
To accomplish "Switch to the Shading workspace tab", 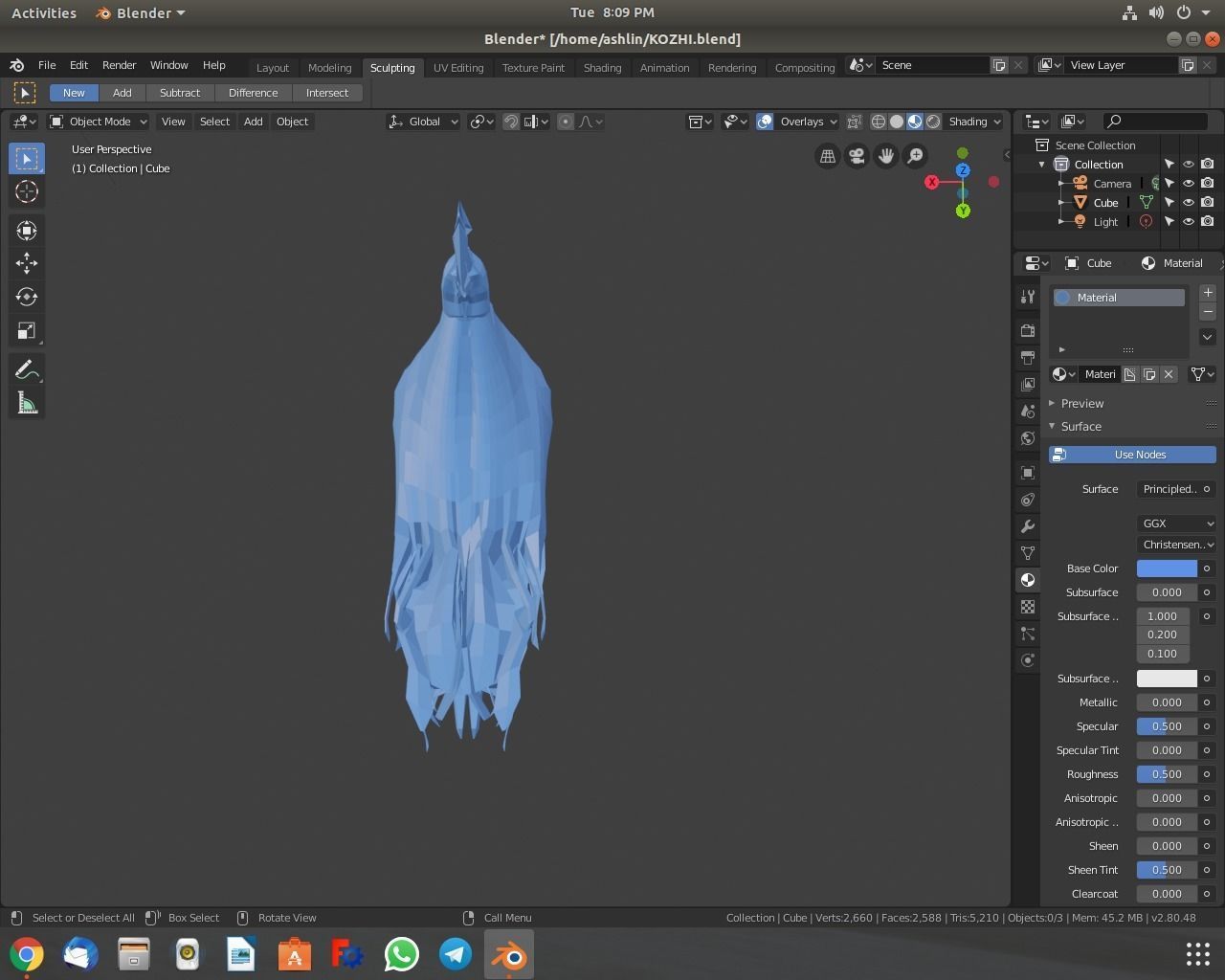I will click(x=602, y=68).
